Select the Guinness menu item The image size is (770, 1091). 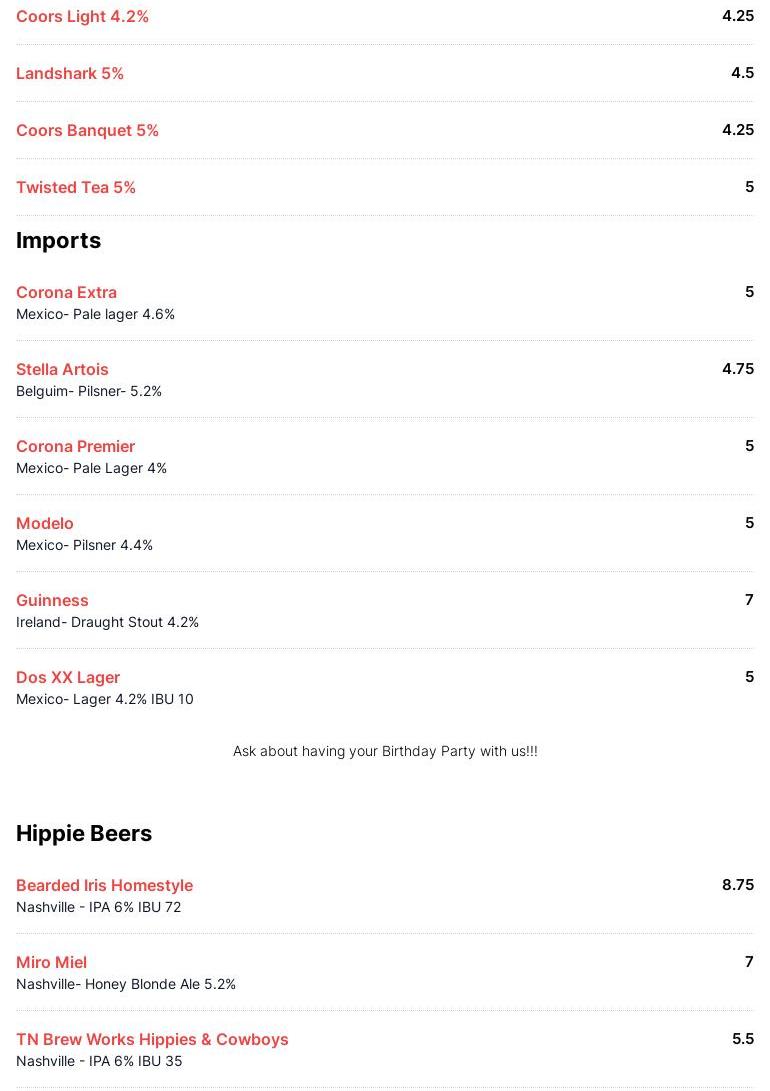pyautogui.click(x=52, y=601)
